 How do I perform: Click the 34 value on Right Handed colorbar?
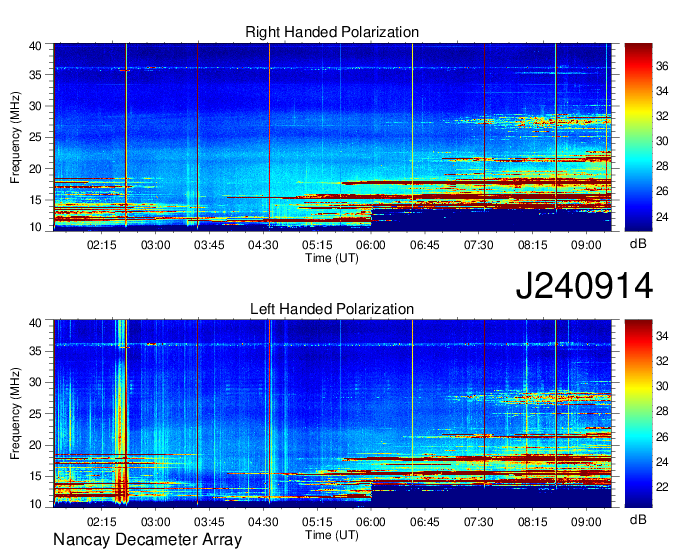(662, 91)
